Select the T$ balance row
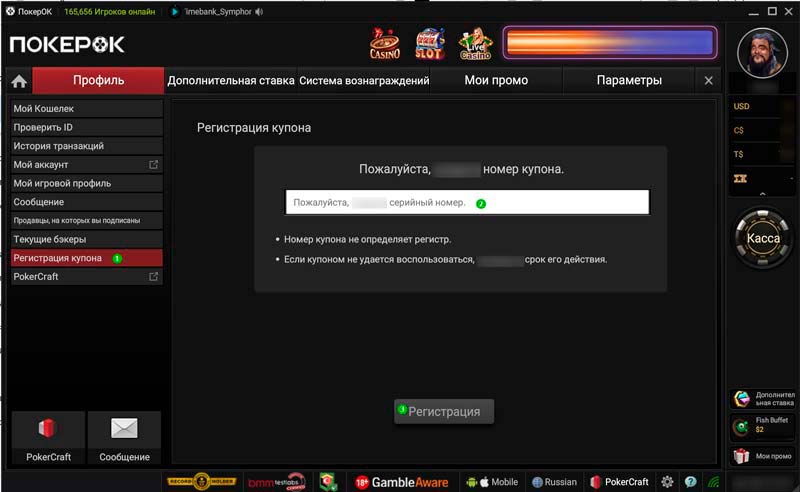Screen dimensions: 800x492 [762, 154]
